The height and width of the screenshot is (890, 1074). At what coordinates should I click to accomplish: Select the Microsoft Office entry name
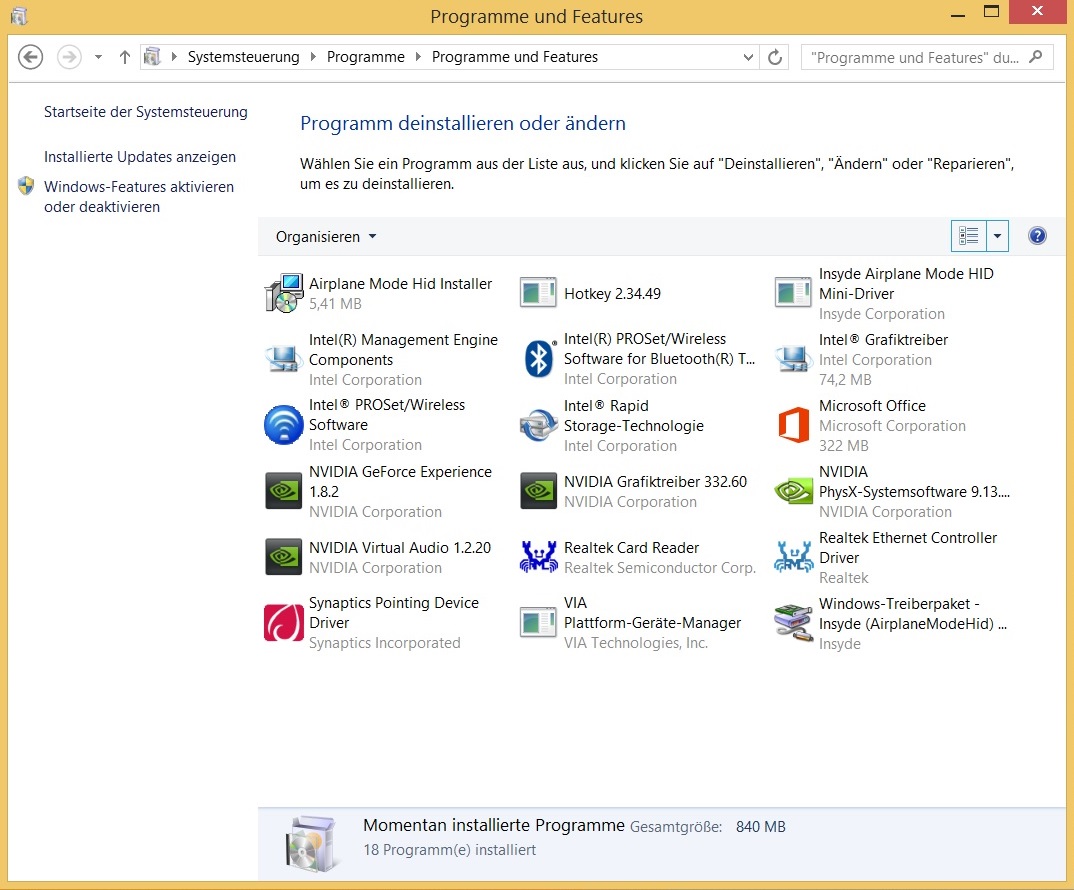click(x=872, y=406)
